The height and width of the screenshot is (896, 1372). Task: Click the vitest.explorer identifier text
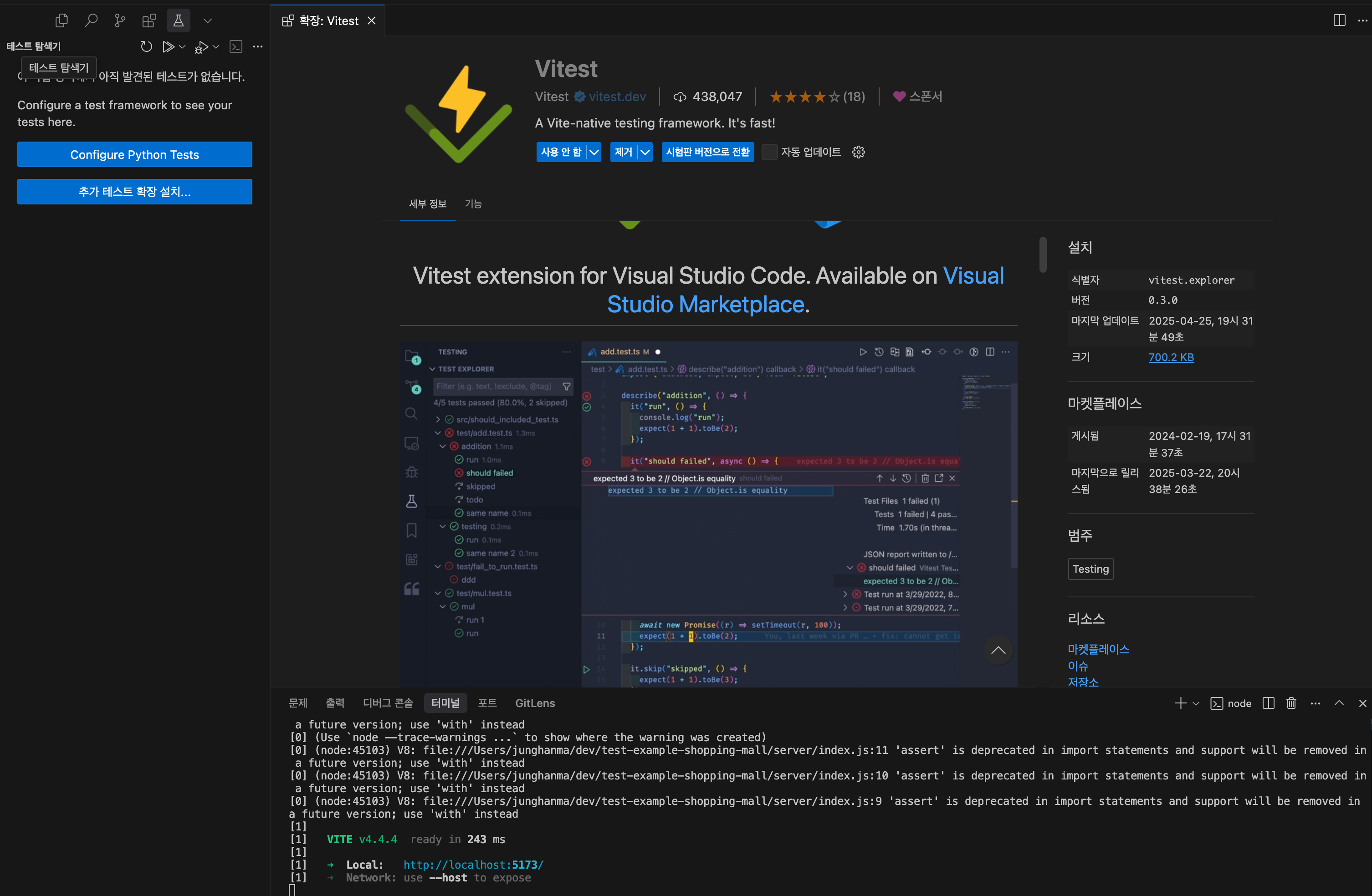coord(1191,280)
